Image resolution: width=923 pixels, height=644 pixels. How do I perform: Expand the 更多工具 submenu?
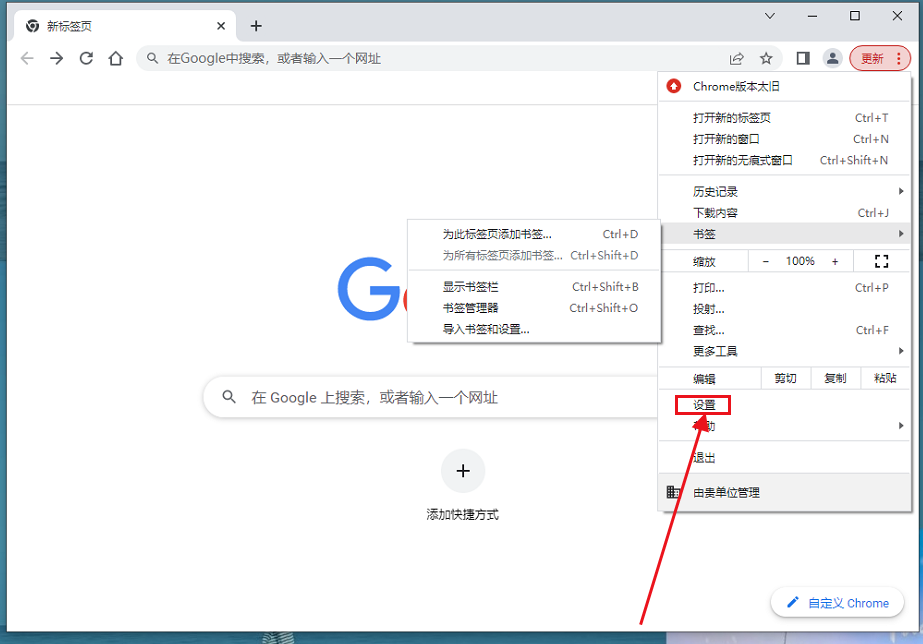pos(784,351)
